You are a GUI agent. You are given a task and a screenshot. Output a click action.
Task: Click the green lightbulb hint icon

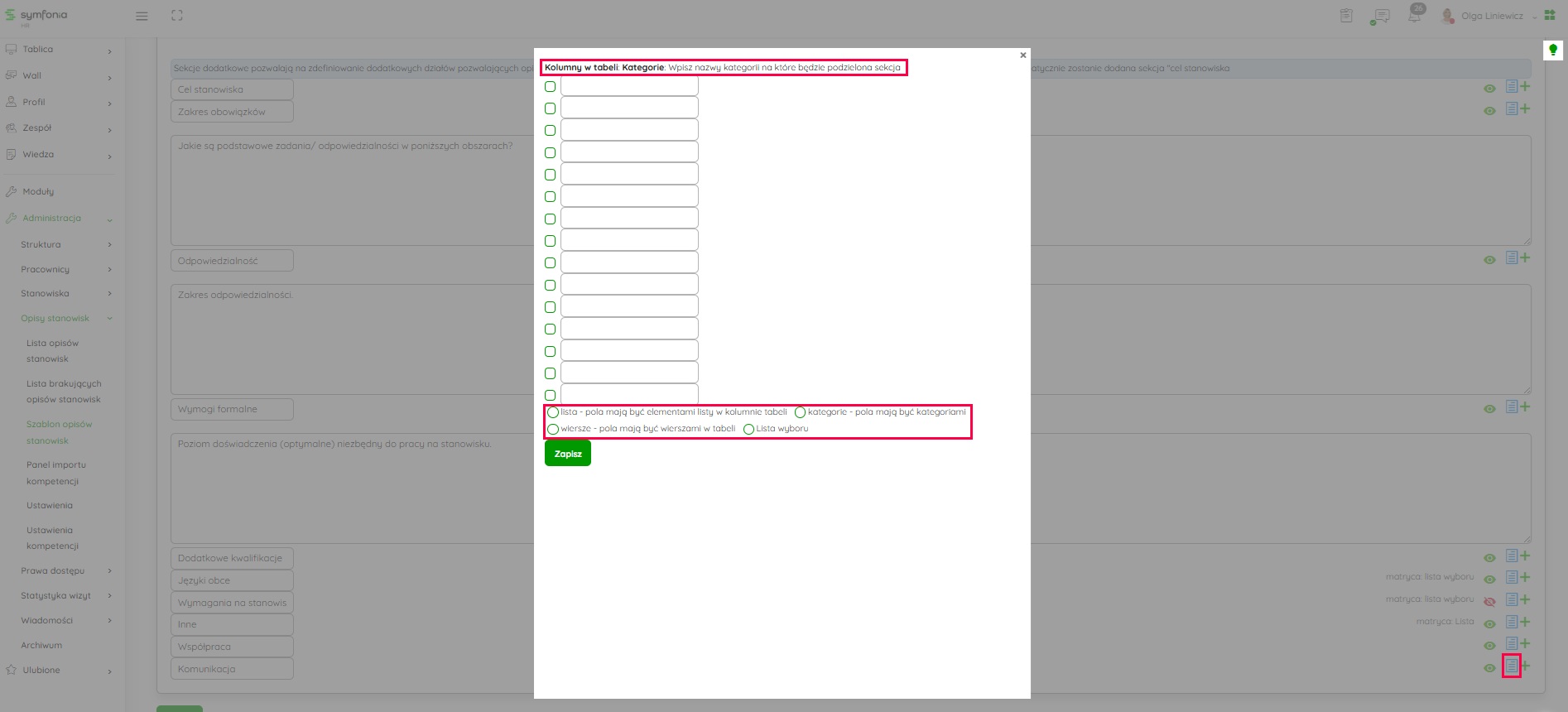coord(1552,51)
